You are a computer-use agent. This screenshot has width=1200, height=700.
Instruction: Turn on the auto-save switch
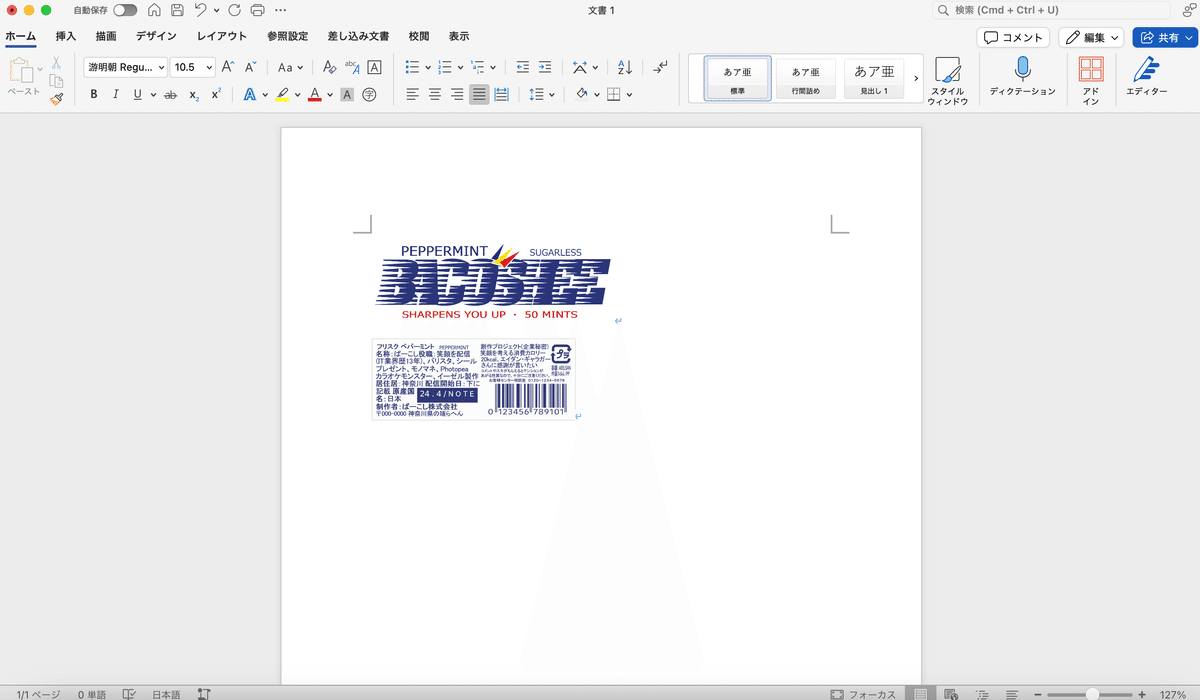point(125,10)
